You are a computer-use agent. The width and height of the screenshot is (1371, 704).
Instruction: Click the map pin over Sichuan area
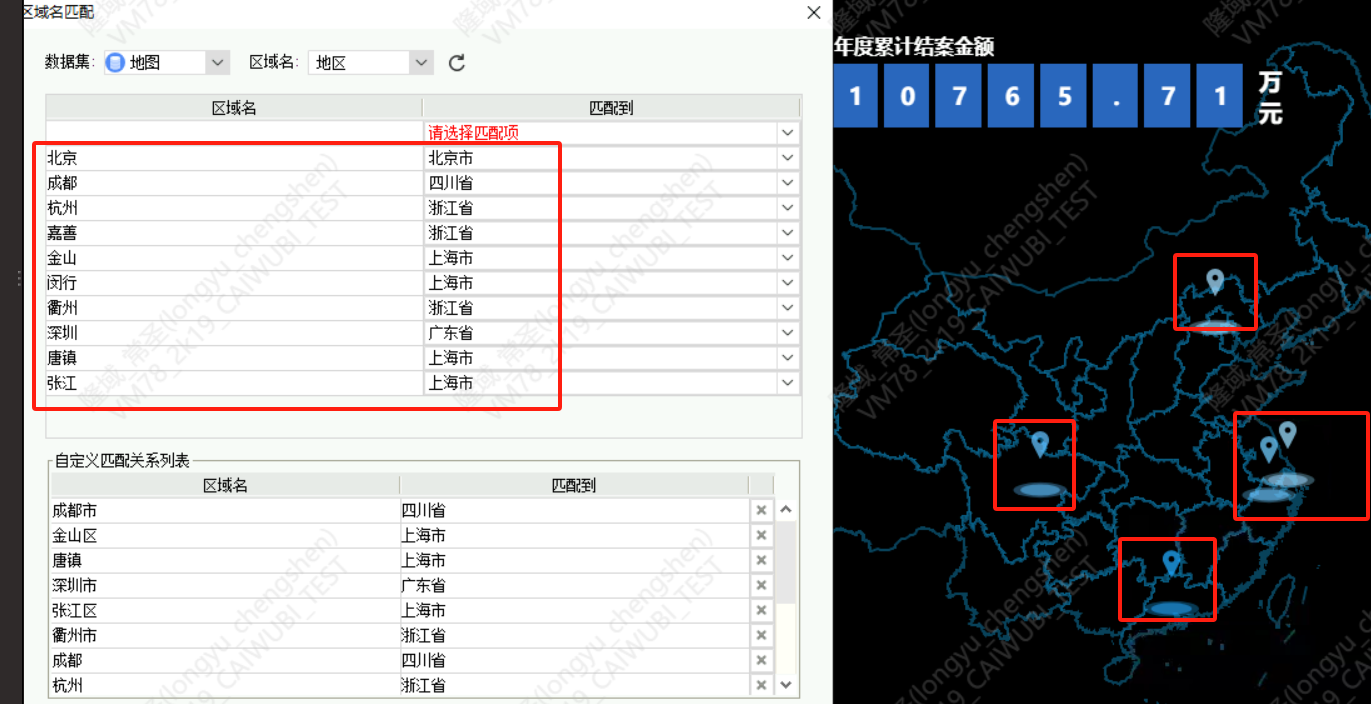[1040, 444]
